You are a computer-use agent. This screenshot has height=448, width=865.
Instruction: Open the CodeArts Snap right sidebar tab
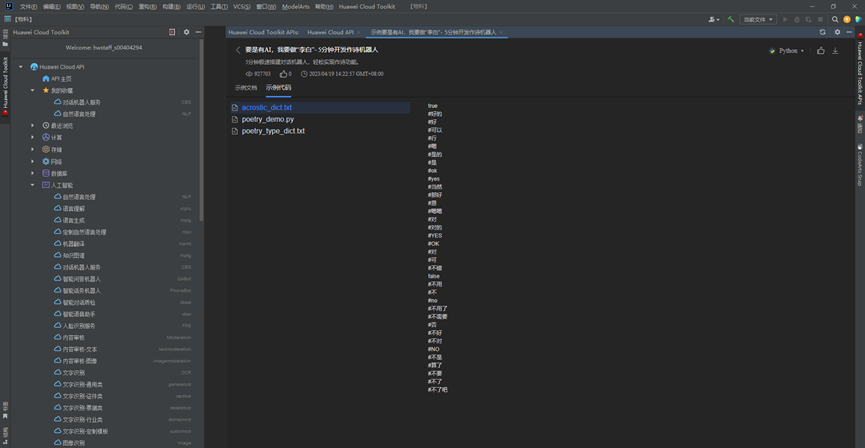pyautogui.click(x=859, y=164)
